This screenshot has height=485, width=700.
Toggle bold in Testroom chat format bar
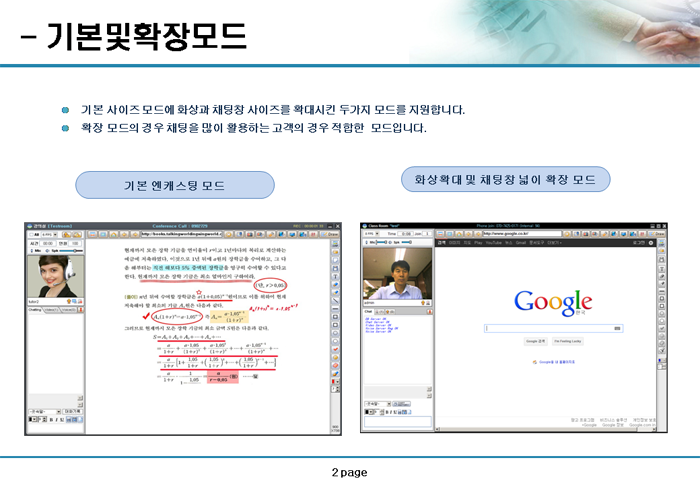51,420
